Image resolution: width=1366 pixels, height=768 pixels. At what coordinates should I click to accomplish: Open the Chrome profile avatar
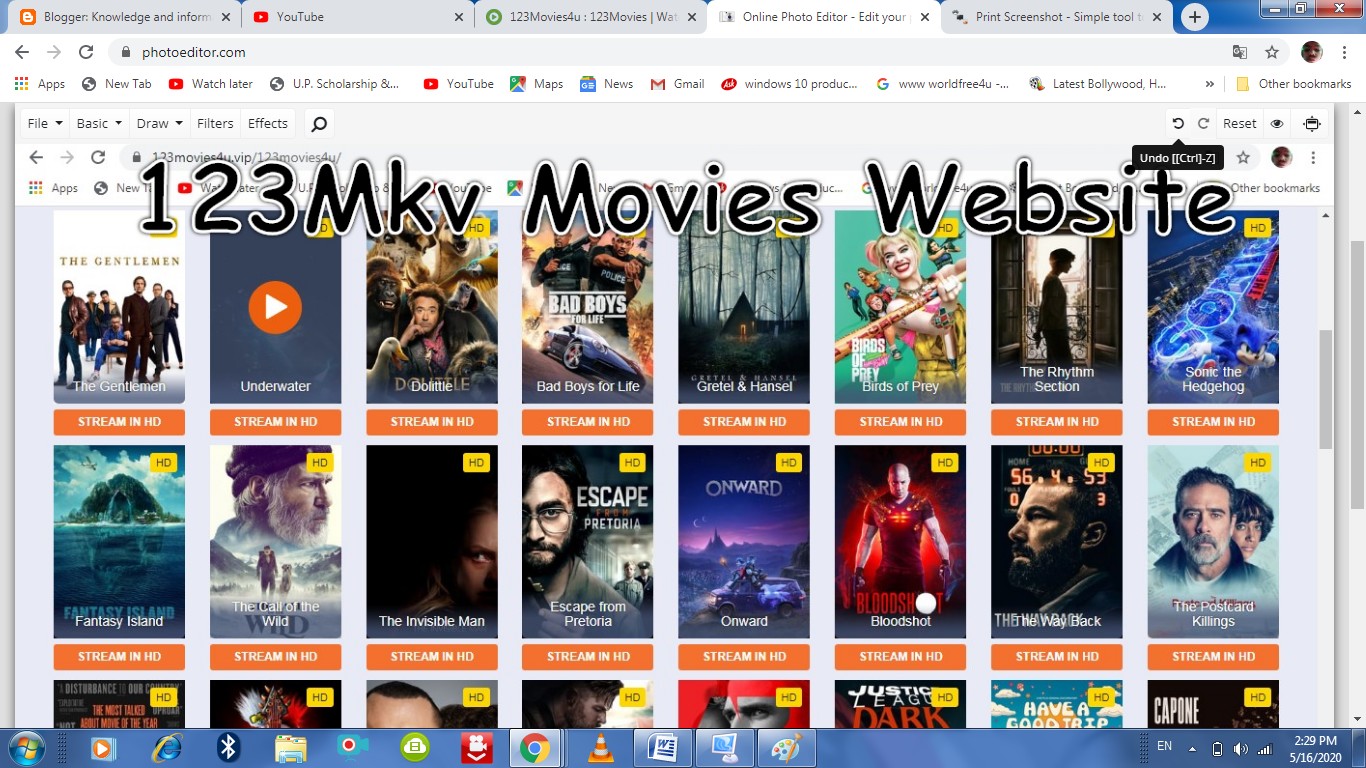click(1311, 52)
